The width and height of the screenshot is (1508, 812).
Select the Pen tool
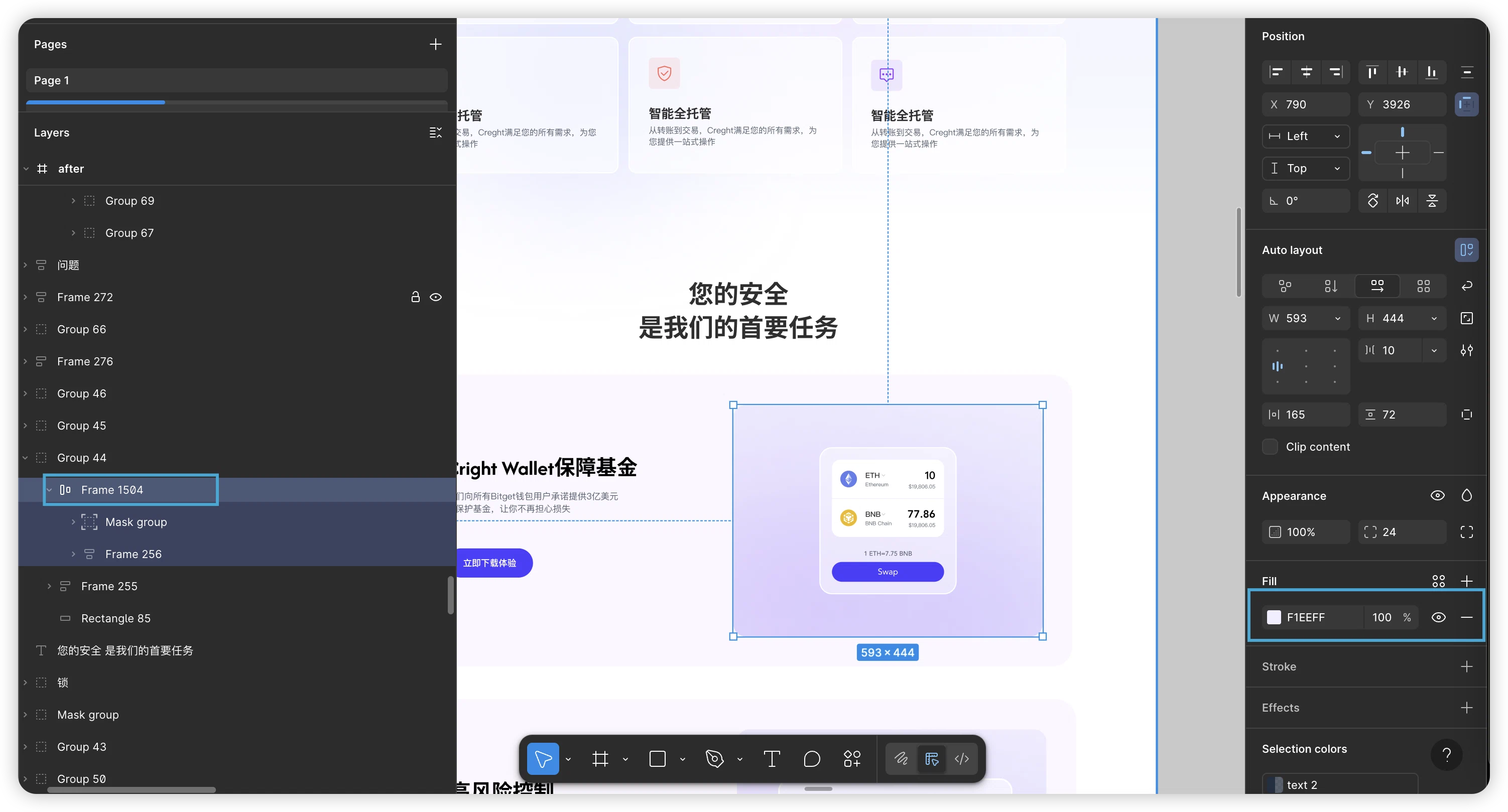pos(714,759)
